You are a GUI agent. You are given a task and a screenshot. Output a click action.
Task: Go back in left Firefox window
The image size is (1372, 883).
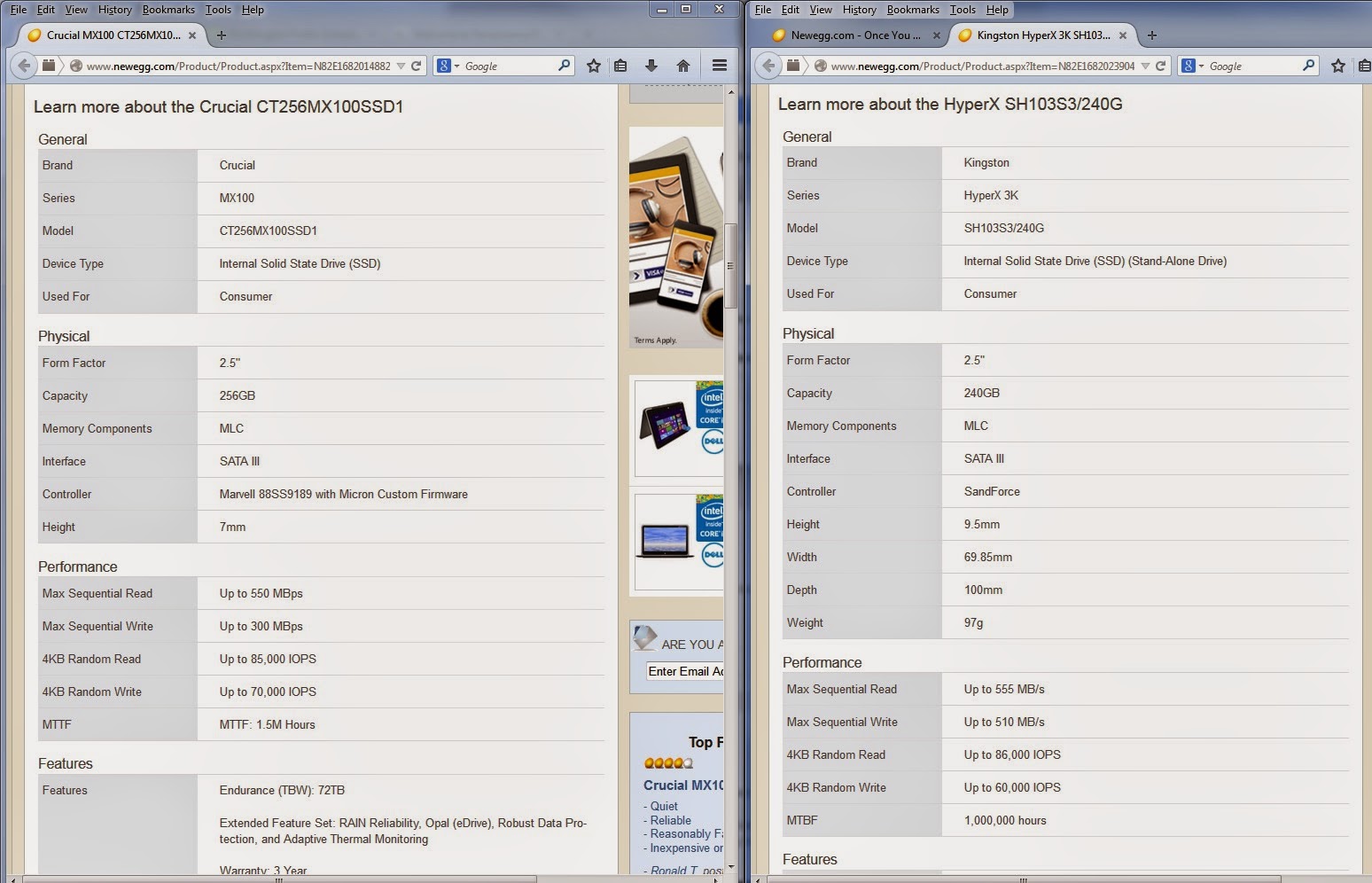[x=24, y=66]
